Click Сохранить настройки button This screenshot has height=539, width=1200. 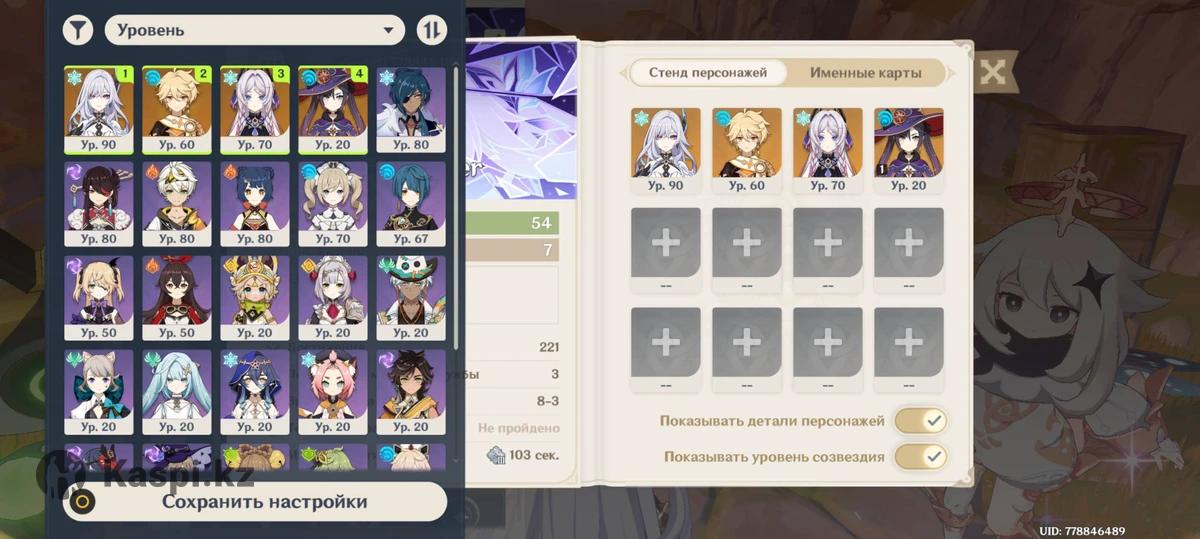pos(255,502)
